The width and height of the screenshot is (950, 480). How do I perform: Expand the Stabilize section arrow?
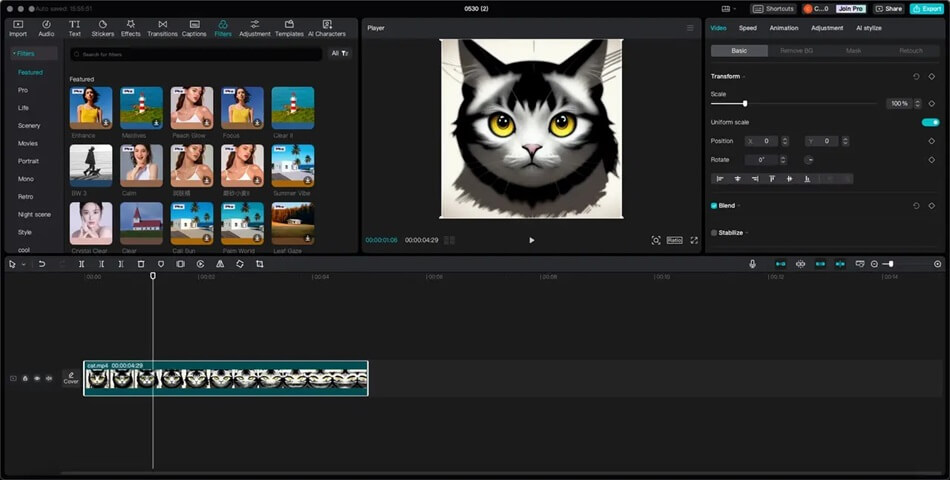coord(747,233)
